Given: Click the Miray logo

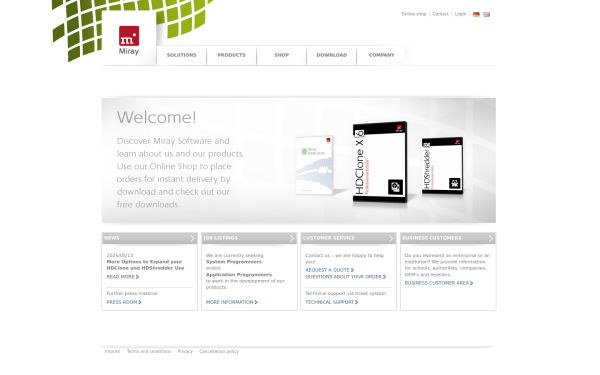Looking at the screenshot, I should [x=129, y=41].
